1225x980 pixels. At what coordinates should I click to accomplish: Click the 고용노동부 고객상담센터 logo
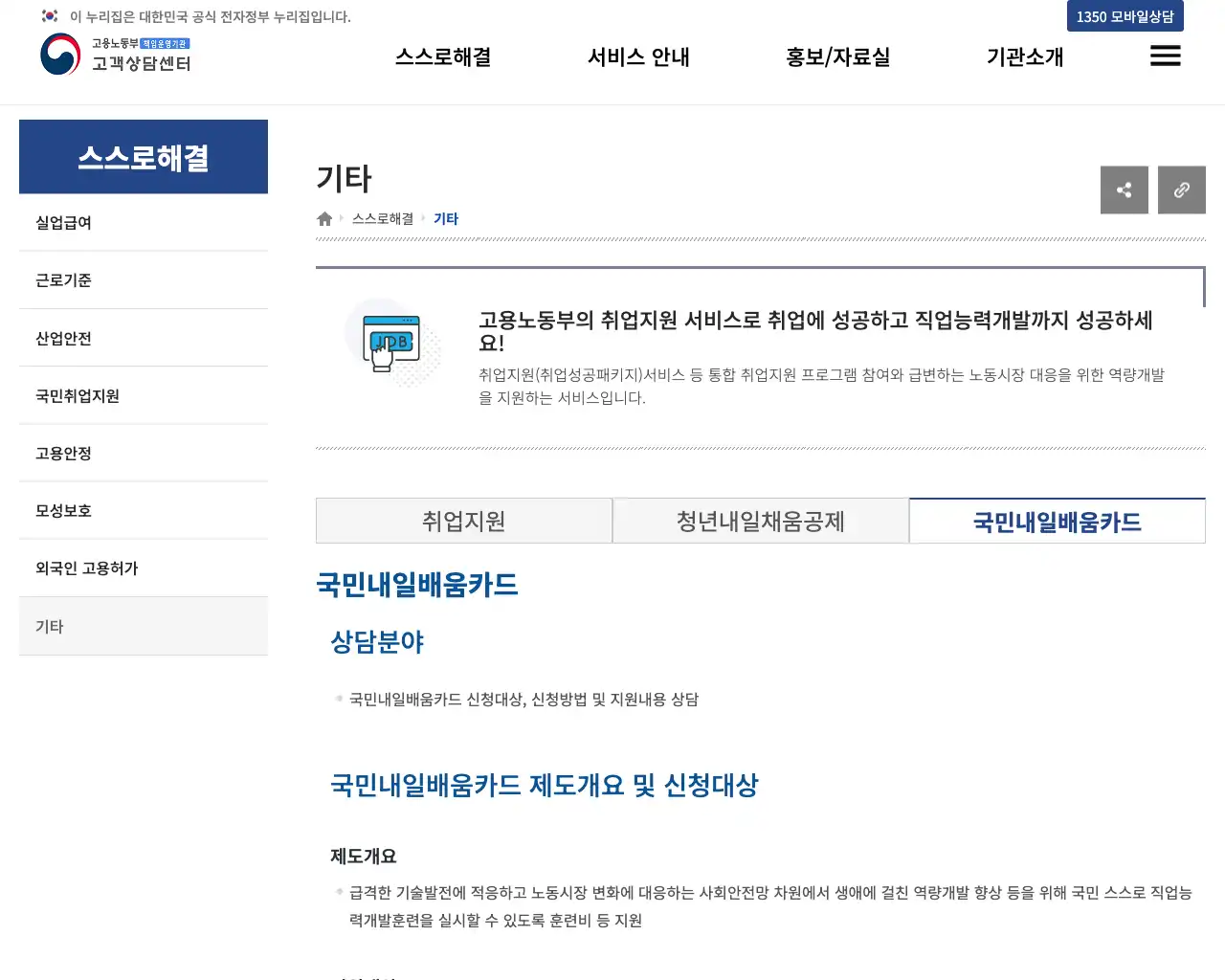(x=115, y=56)
